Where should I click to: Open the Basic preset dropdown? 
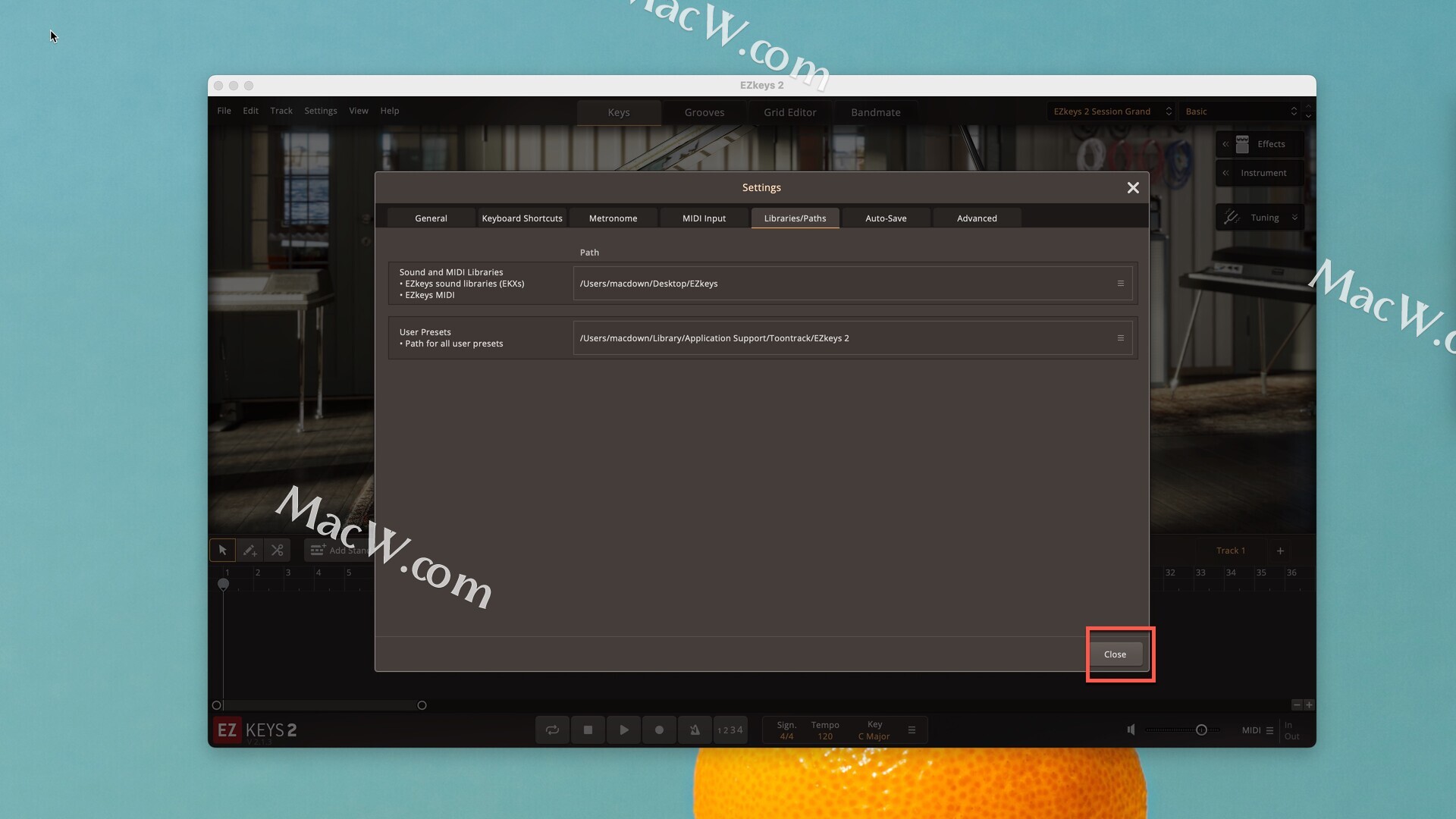click(1239, 111)
